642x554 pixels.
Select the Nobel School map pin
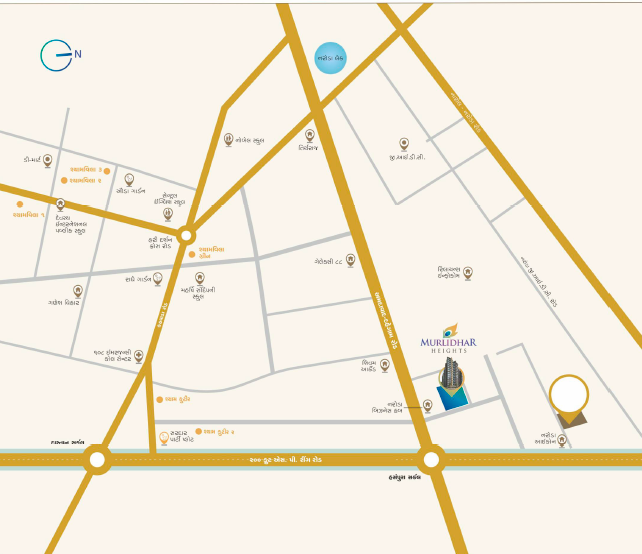pyautogui.click(x=228, y=140)
